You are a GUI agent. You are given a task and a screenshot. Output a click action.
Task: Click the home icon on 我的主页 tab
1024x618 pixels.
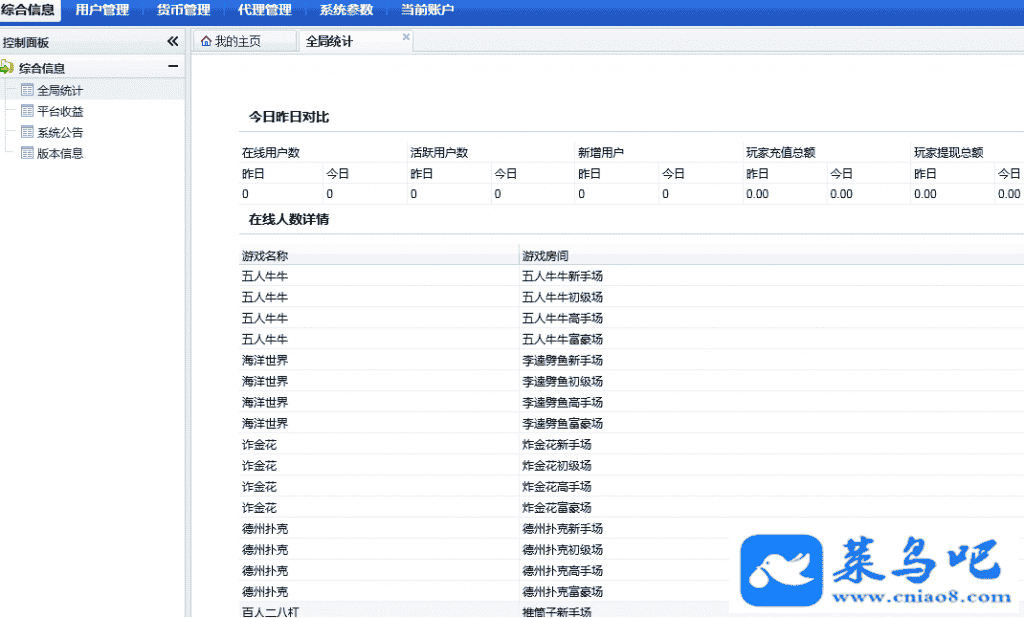206,42
